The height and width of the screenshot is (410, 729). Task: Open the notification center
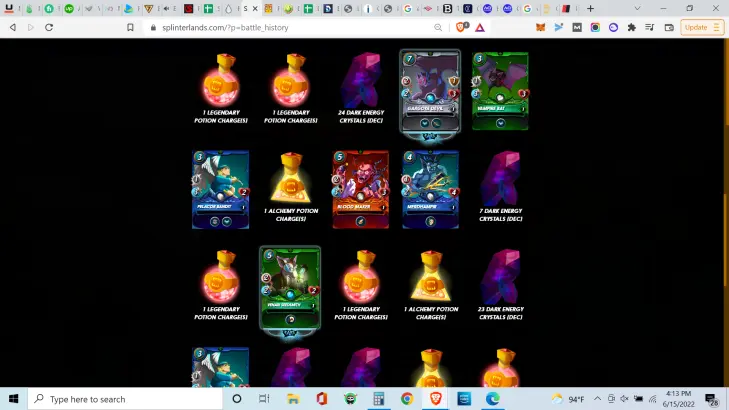pos(710,399)
